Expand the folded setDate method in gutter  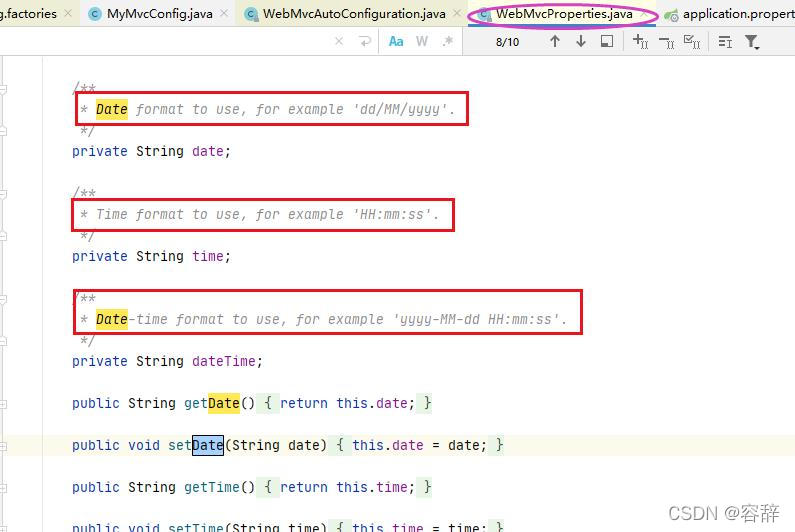[3, 446]
